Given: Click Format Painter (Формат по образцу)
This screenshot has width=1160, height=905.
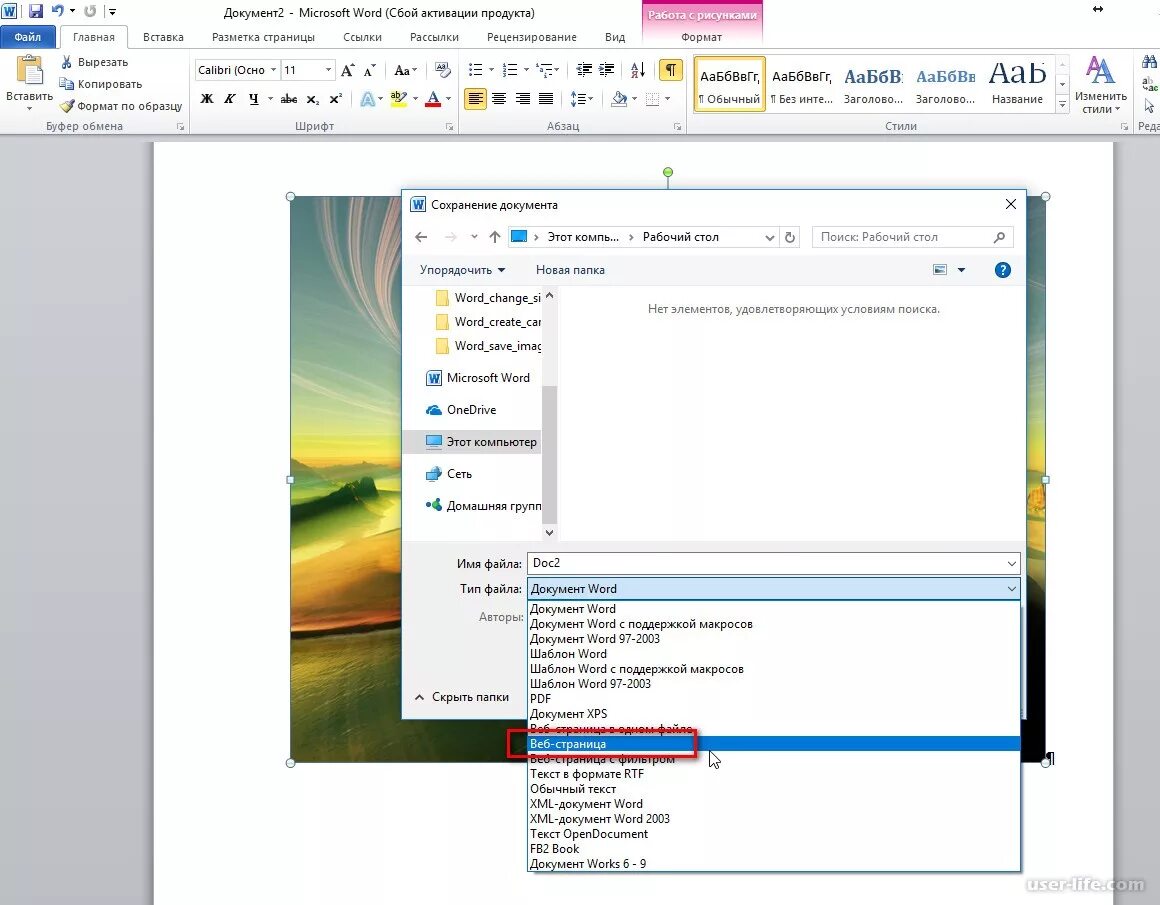Looking at the screenshot, I should pos(121,106).
